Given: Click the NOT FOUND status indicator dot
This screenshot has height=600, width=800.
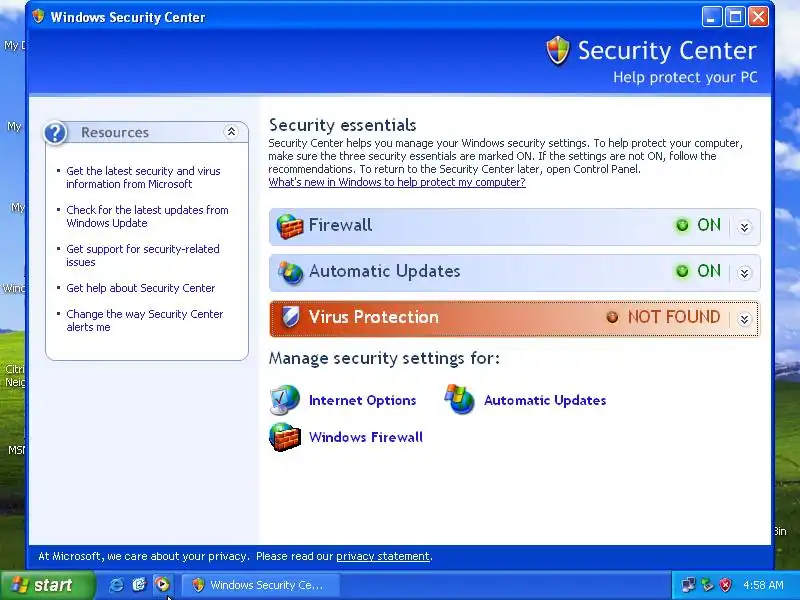Looking at the screenshot, I should tap(612, 317).
